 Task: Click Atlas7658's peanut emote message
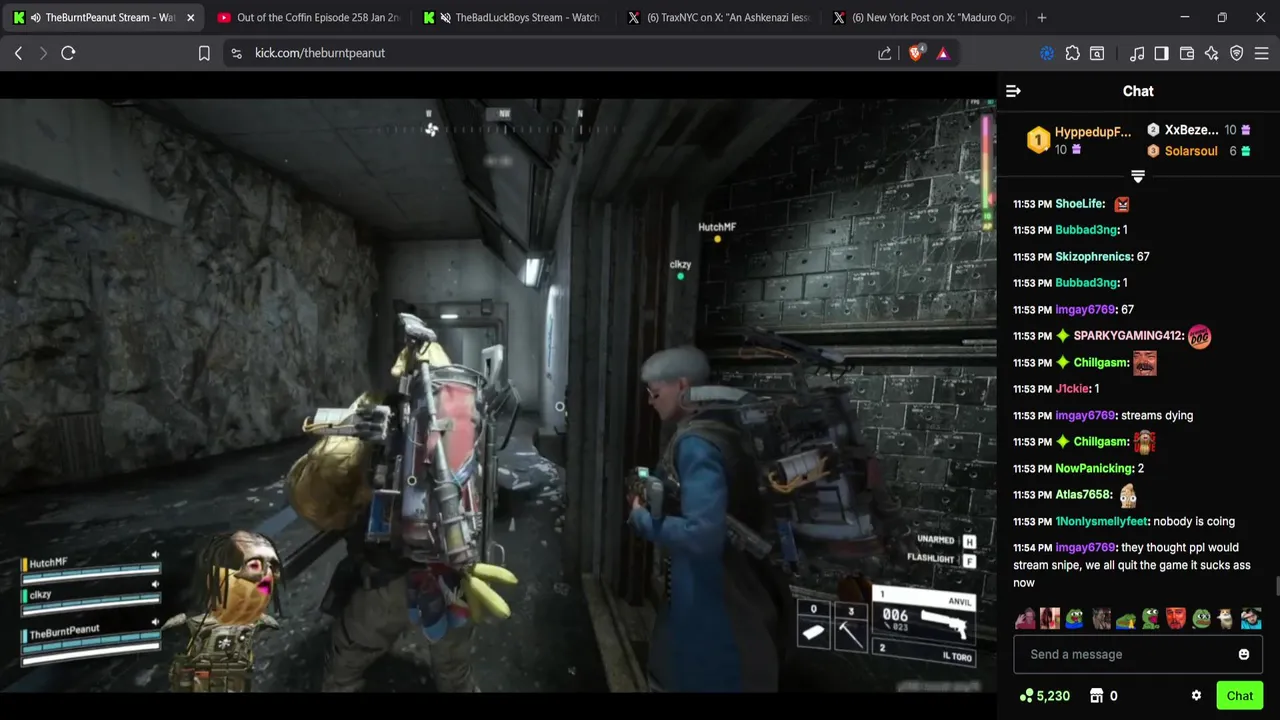[x=1128, y=495]
